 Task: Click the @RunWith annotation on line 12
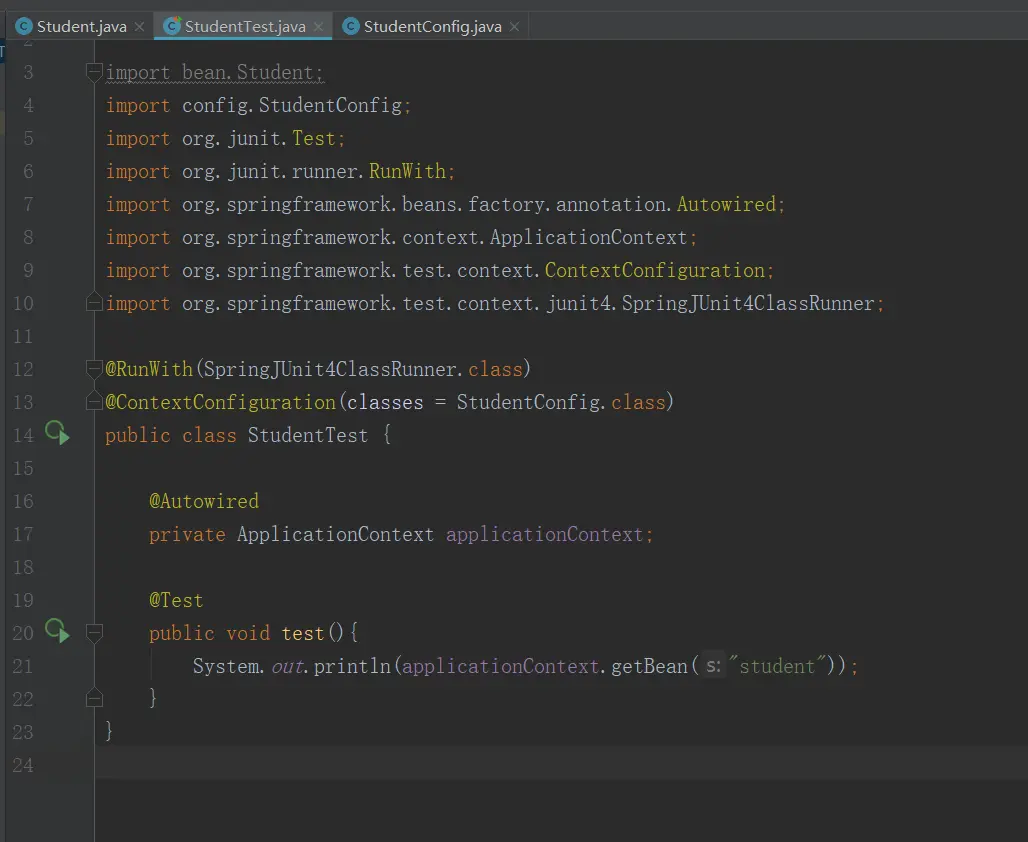(x=149, y=369)
